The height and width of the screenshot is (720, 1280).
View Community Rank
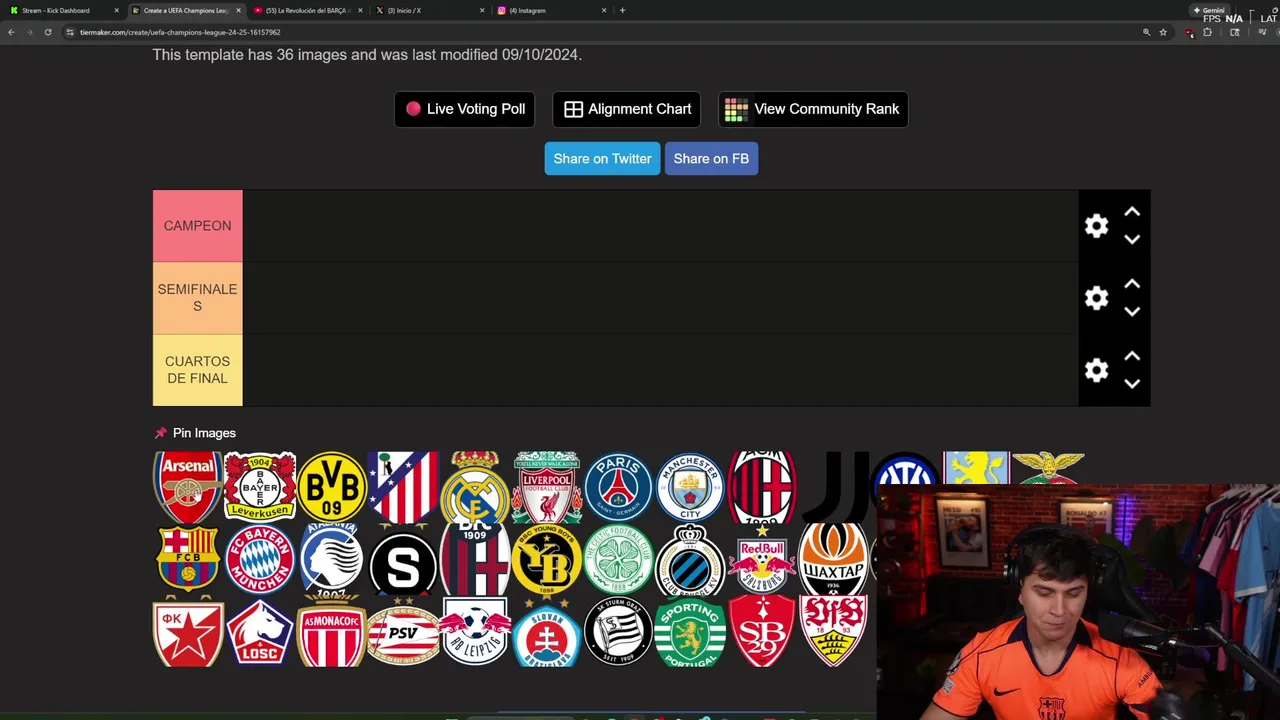(813, 109)
